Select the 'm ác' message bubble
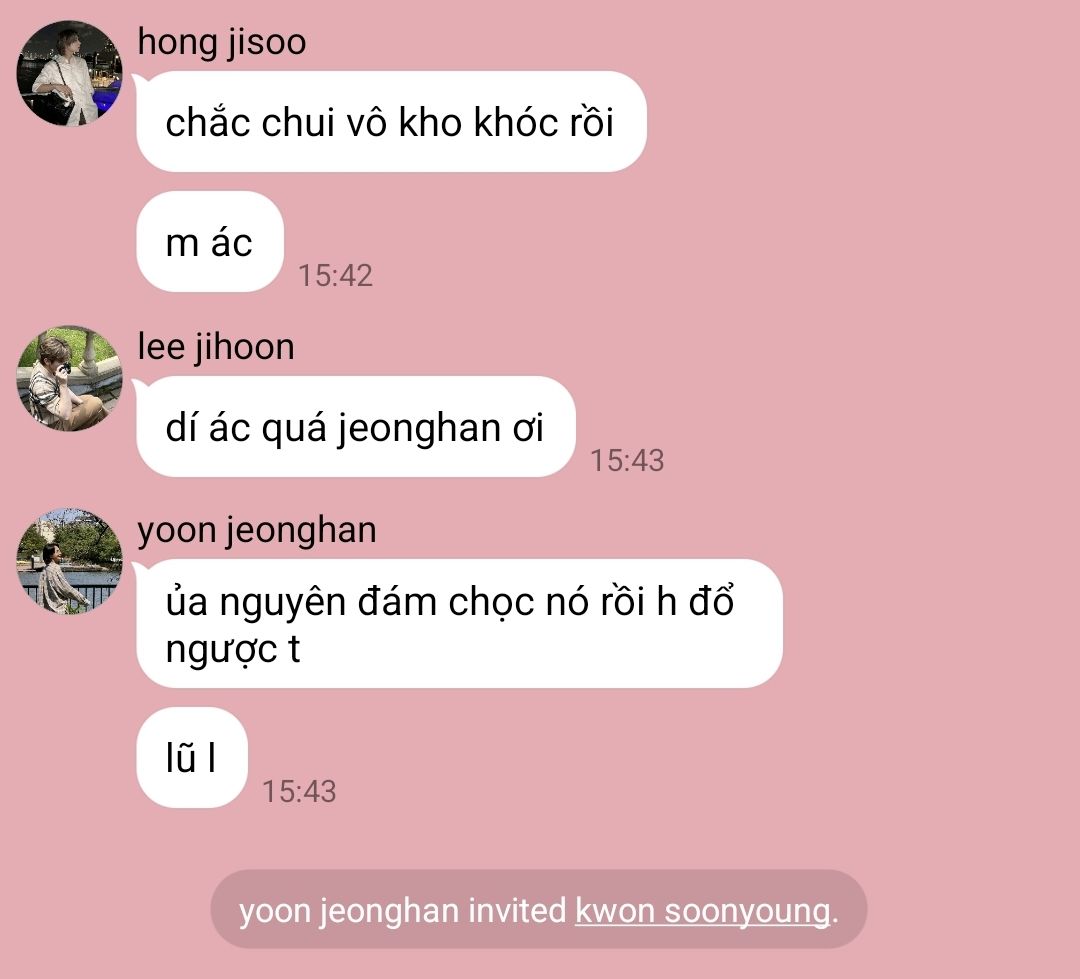The height and width of the screenshot is (979, 1080). click(210, 242)
